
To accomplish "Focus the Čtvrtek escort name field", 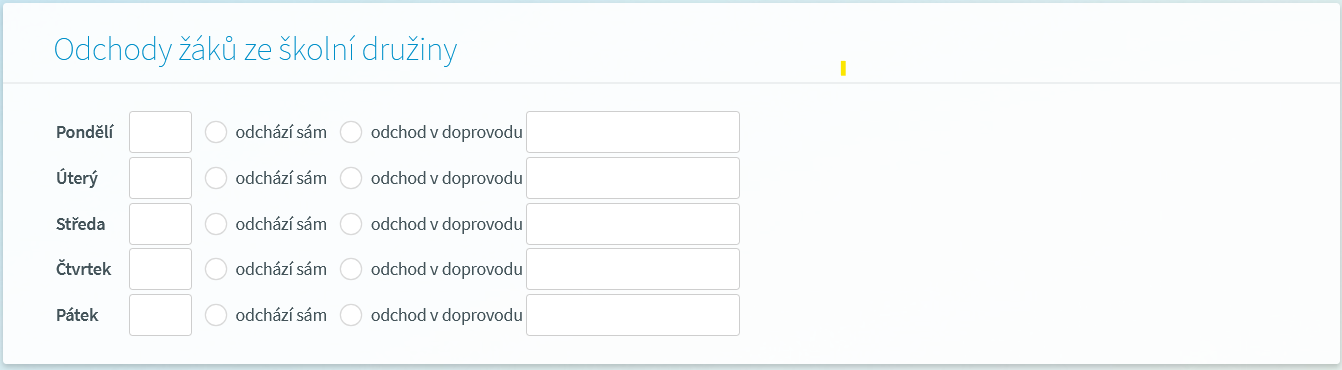I will (x=633, y=269).
